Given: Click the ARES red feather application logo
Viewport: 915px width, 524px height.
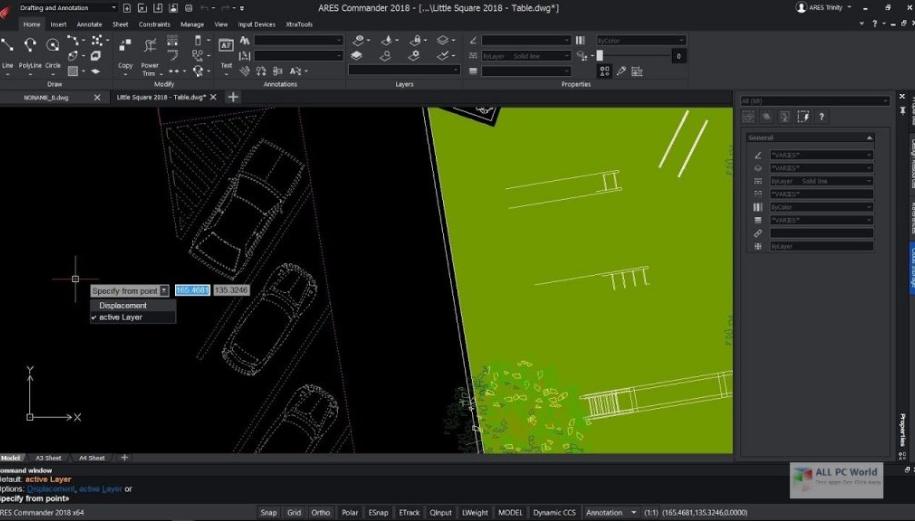Looking at the screenshot, I should 6,12.
